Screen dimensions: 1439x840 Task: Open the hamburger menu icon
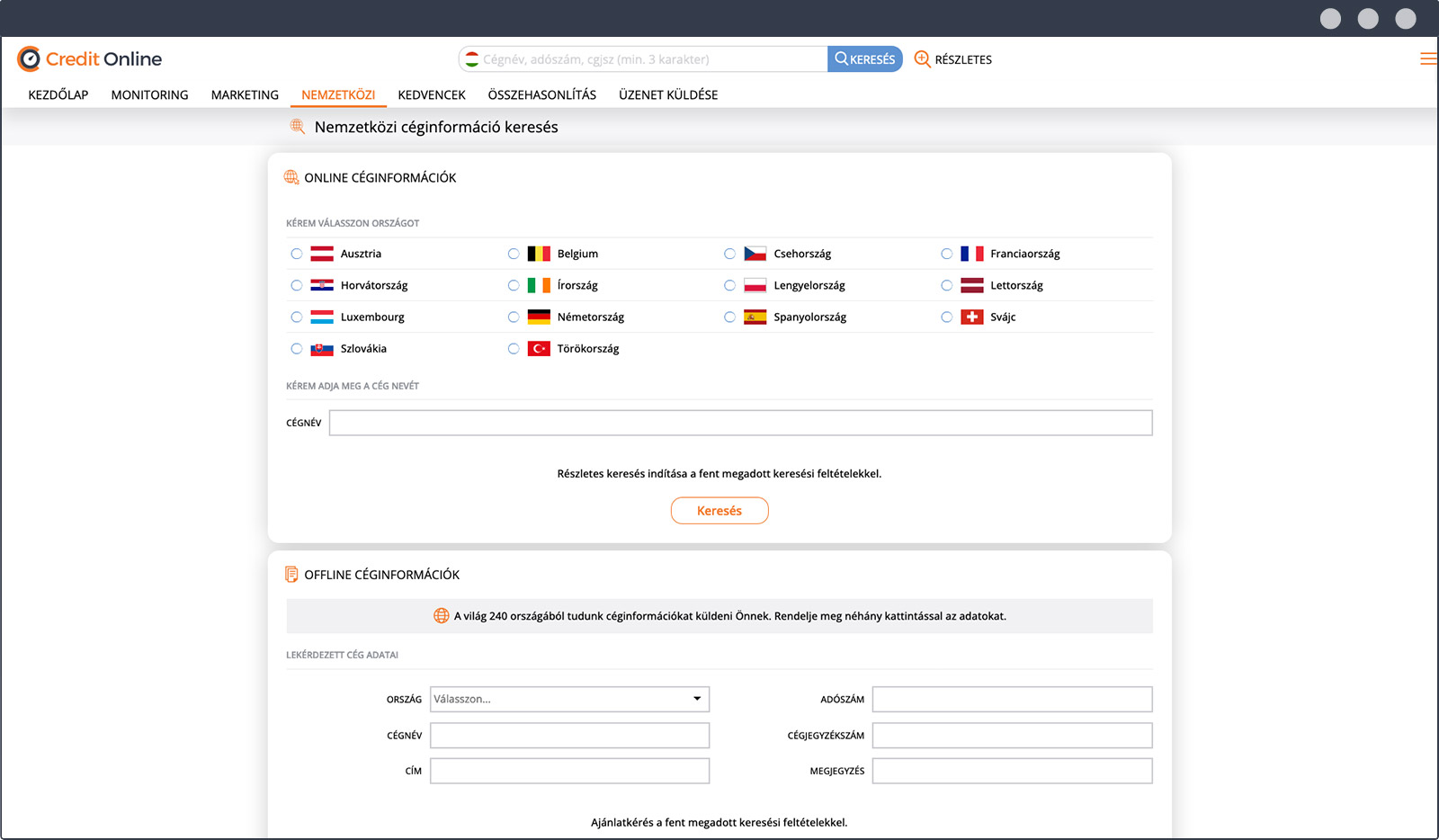(x=1427, y=59)
